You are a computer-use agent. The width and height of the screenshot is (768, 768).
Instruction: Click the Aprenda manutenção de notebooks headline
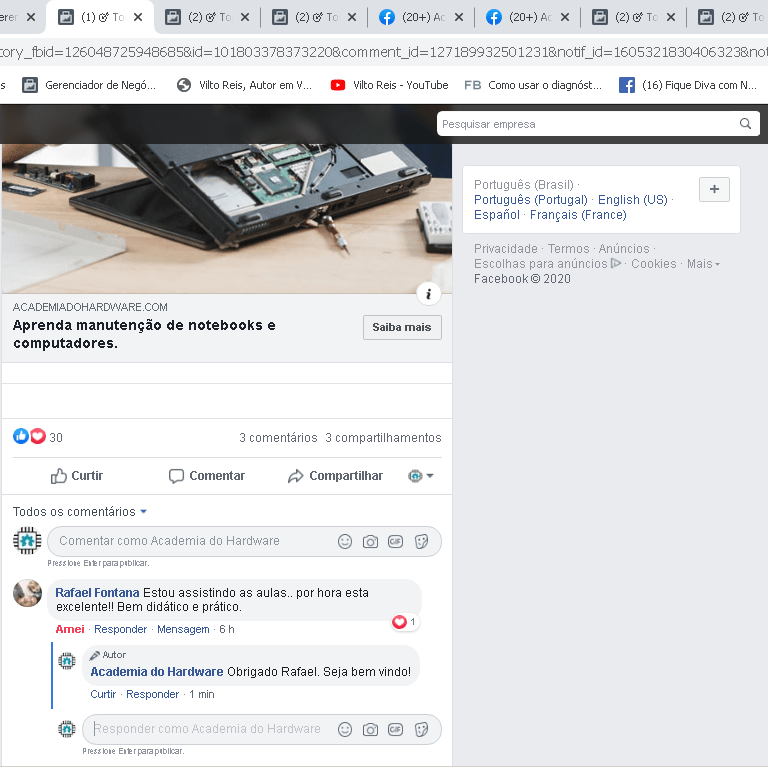coord(144,334)
